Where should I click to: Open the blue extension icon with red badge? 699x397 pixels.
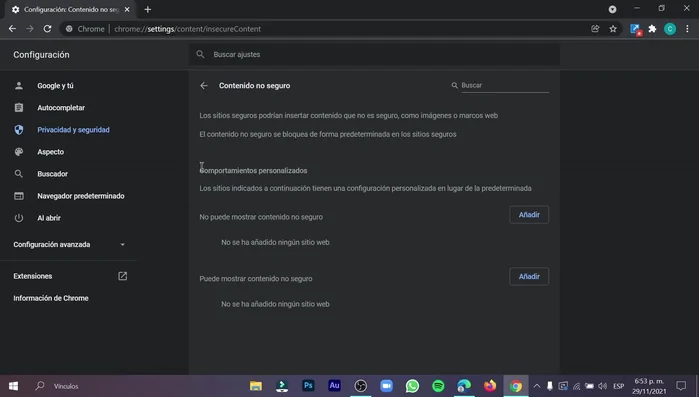click(635, 29)
